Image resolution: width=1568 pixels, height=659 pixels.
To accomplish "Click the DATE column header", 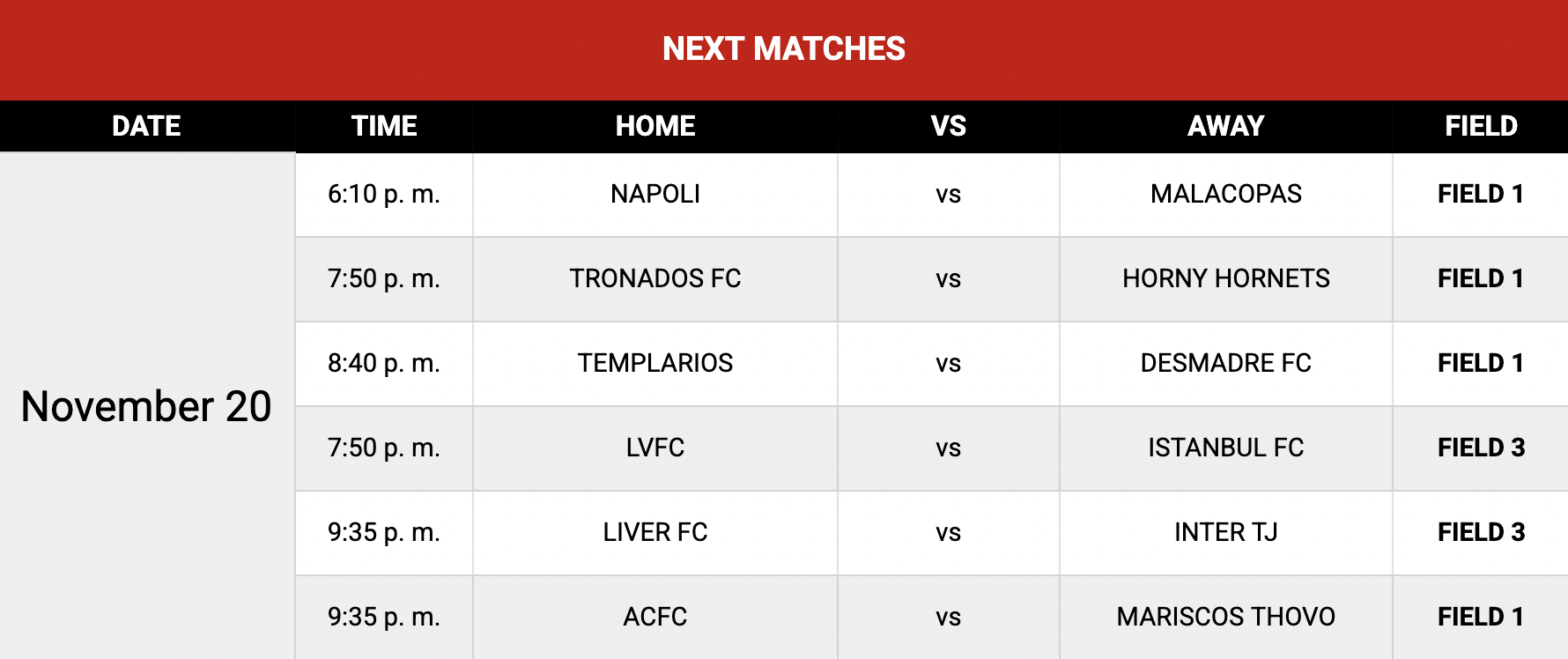I will [146, 126].
